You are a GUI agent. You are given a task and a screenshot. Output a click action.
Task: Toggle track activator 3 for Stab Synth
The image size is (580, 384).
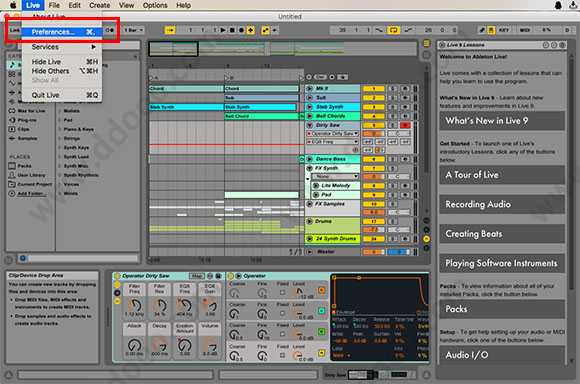pyautogui.click(x=374, y=107)
